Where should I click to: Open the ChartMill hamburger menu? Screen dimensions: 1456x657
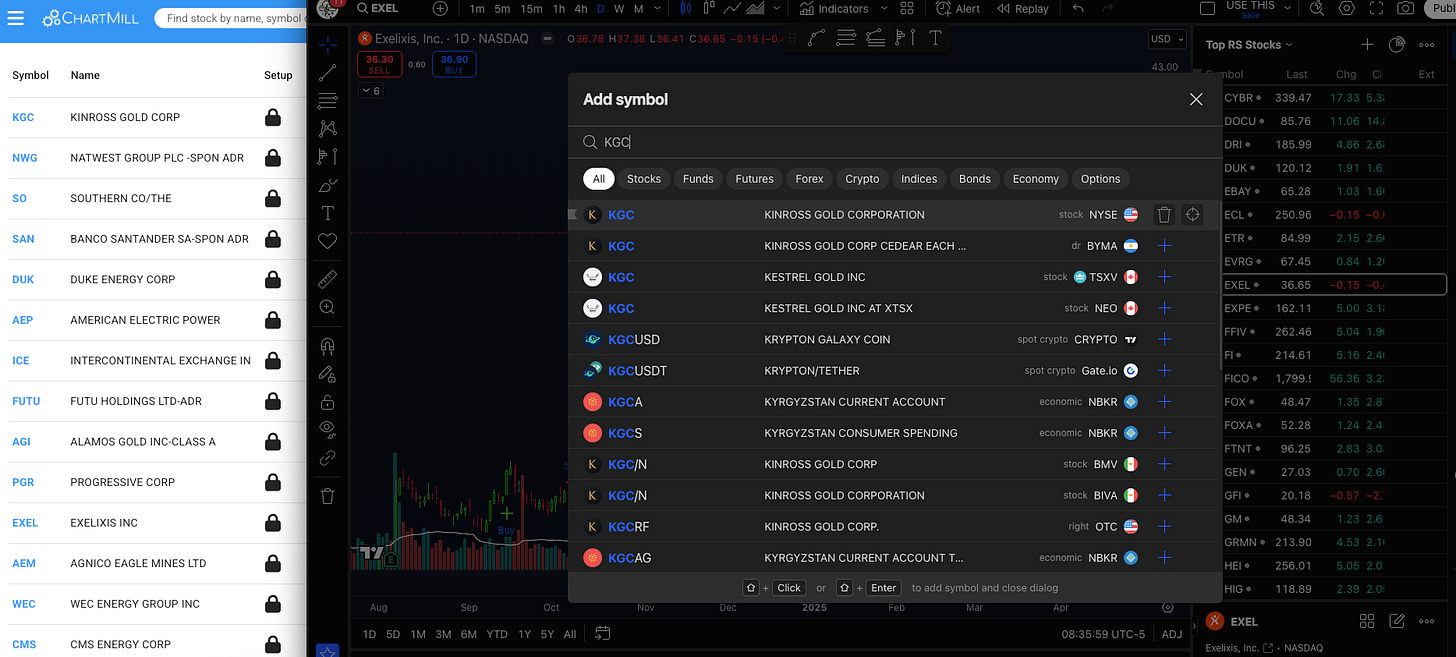15,18
